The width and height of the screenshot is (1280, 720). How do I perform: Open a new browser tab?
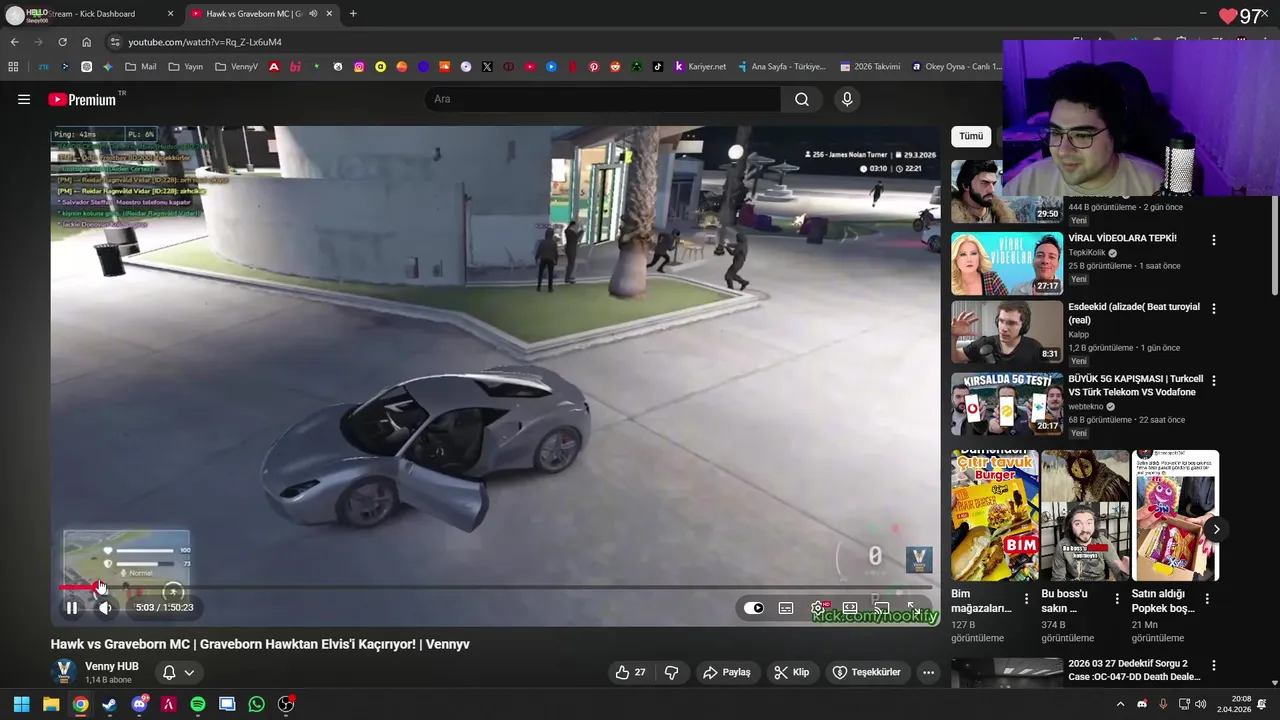353,14
